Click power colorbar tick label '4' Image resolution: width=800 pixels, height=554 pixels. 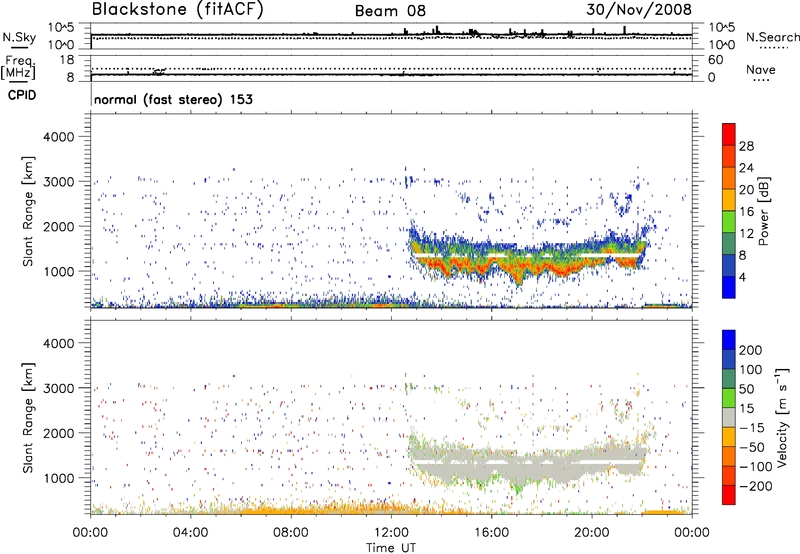(x=743, y=277)
